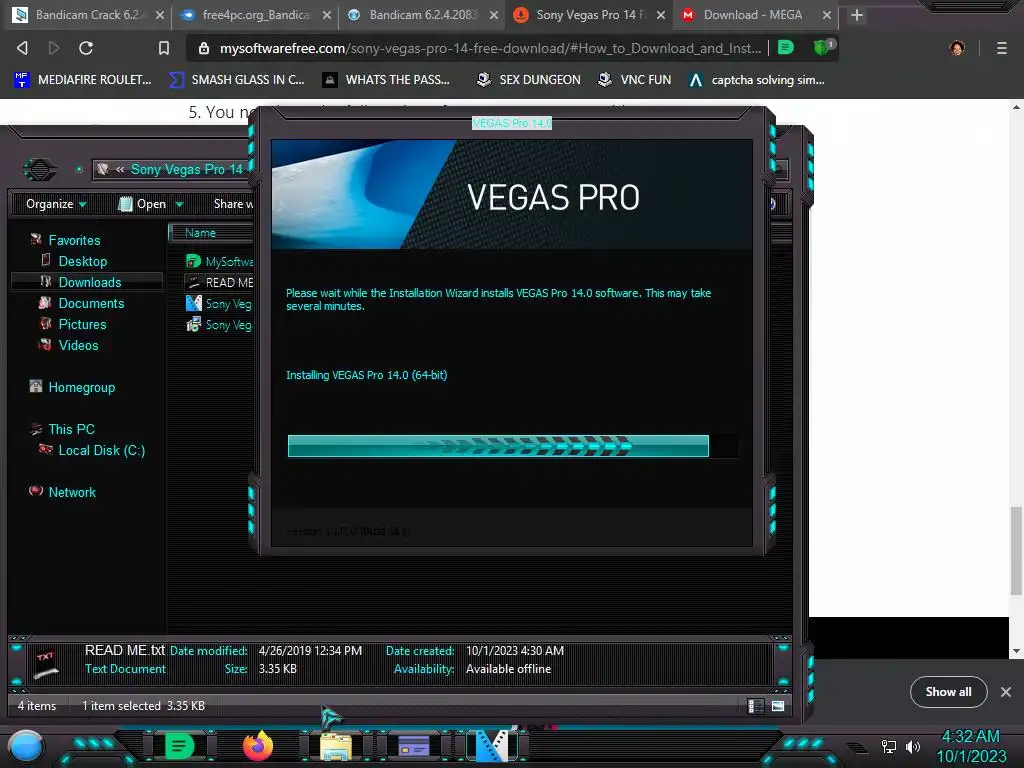This screenshot has width=1024, height=768.
Task: Expand the Open button dropdown arrow
Action: tap(179, 204)
